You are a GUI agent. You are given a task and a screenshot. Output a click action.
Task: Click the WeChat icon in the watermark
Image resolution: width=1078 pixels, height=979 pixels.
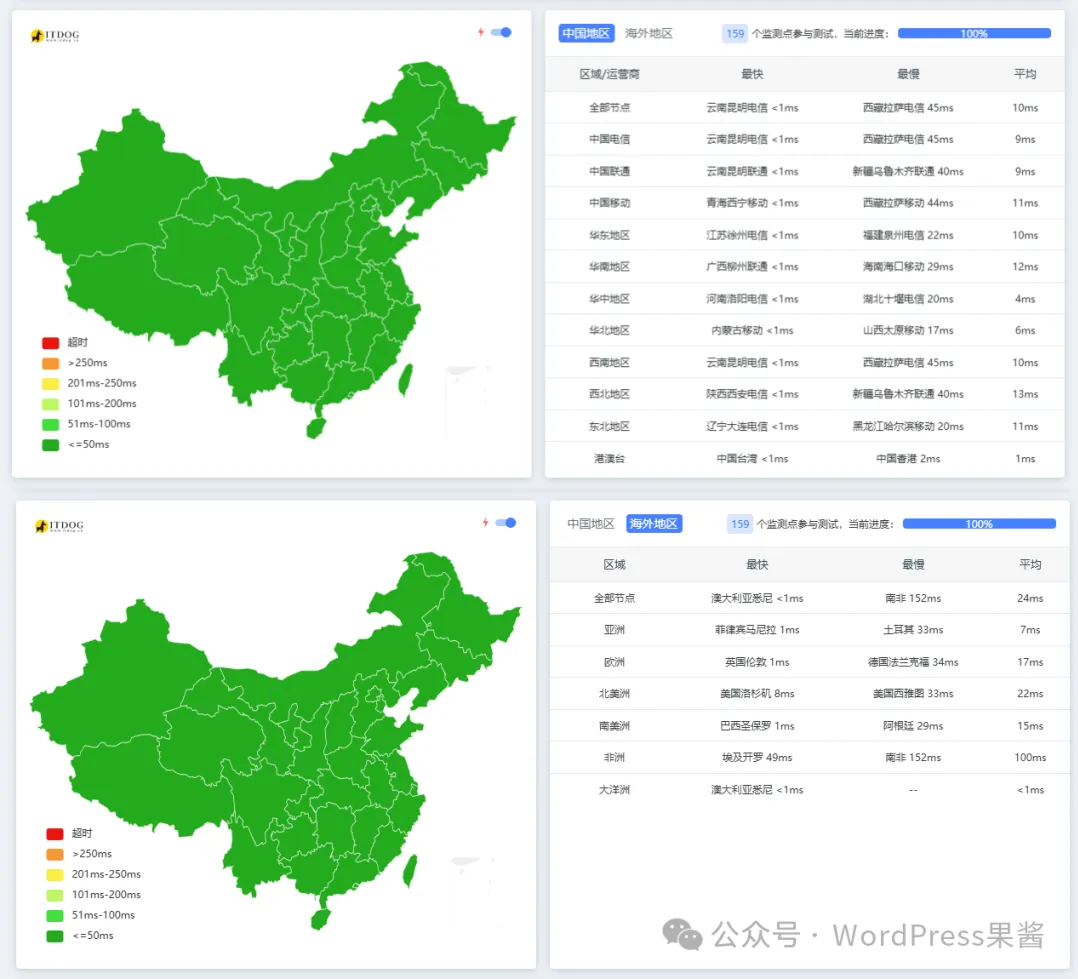coord(682,935)
